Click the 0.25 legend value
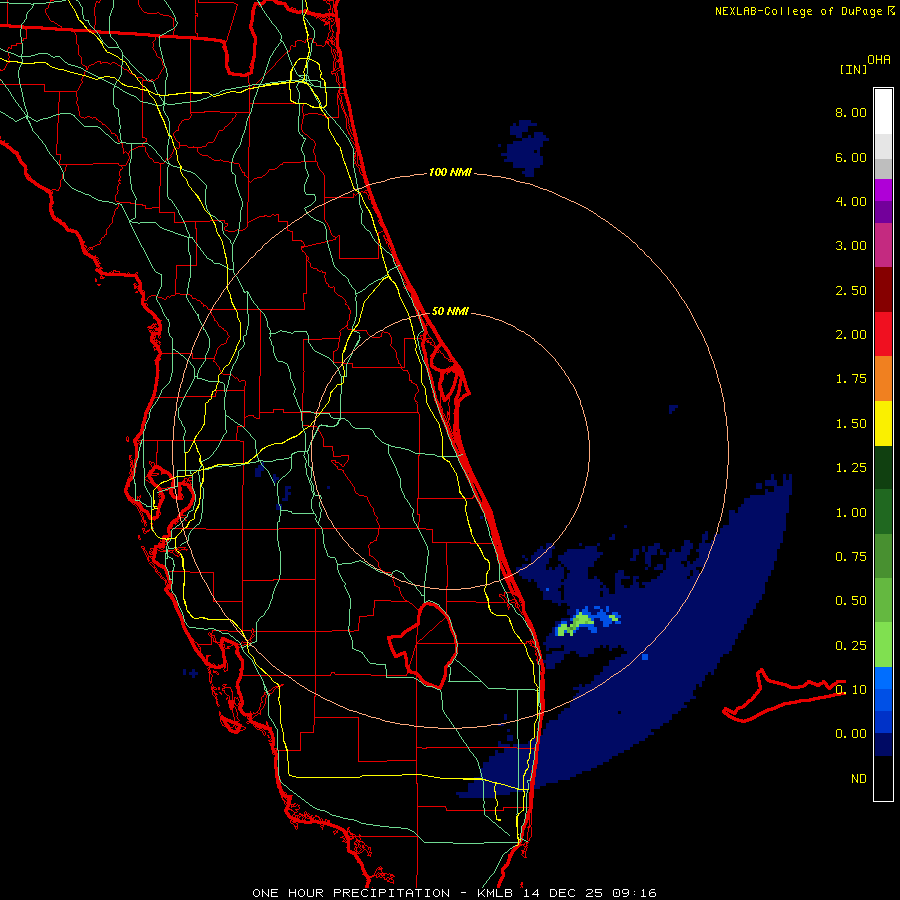This screenshot has height=900, width=900. (851, 646)
